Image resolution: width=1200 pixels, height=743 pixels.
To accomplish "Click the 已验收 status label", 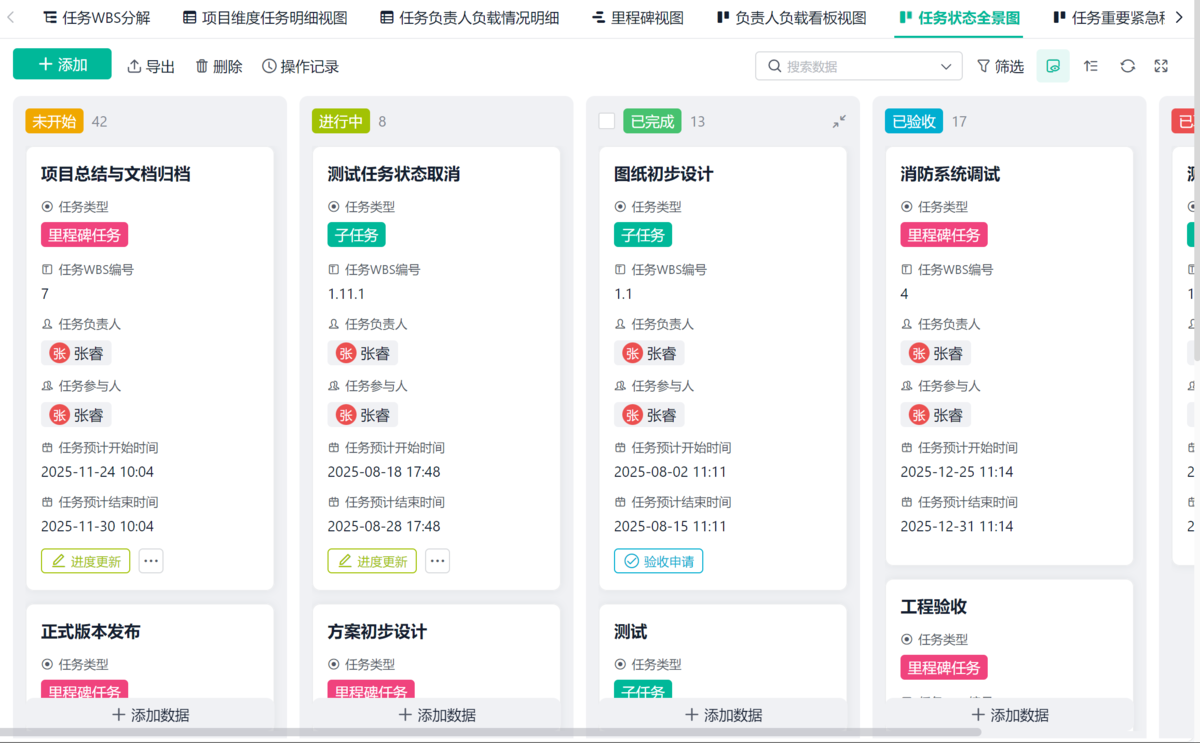I will (914, 121).
